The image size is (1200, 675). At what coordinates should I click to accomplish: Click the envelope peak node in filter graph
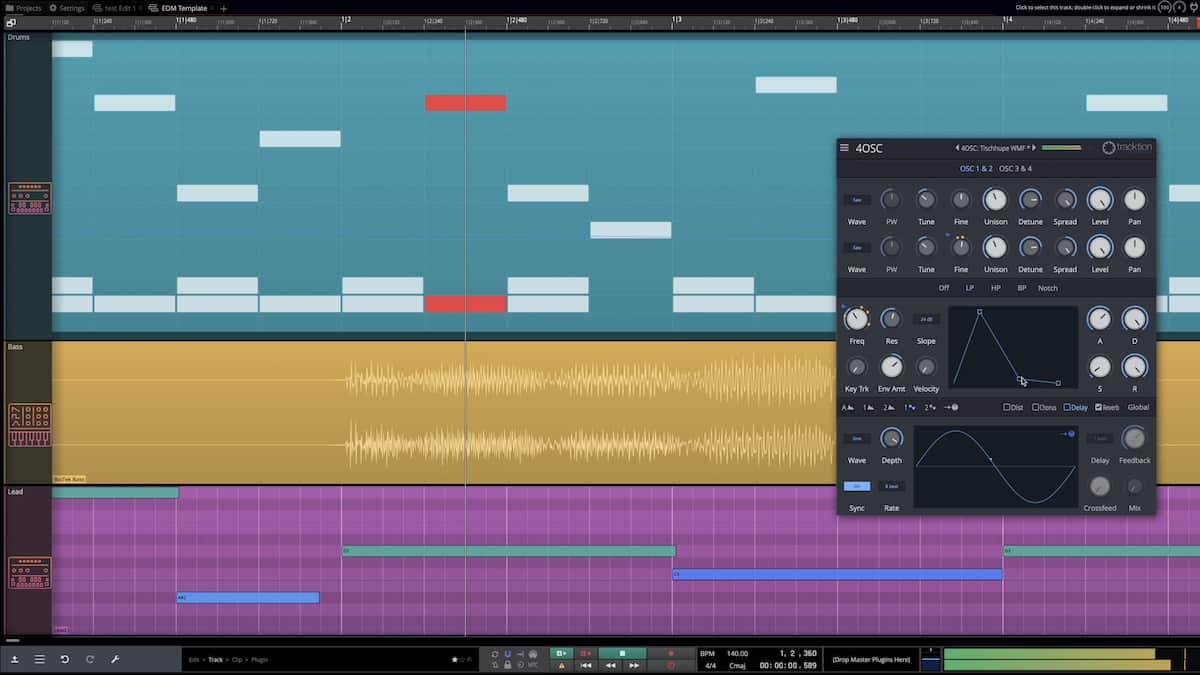coord(980,312)
